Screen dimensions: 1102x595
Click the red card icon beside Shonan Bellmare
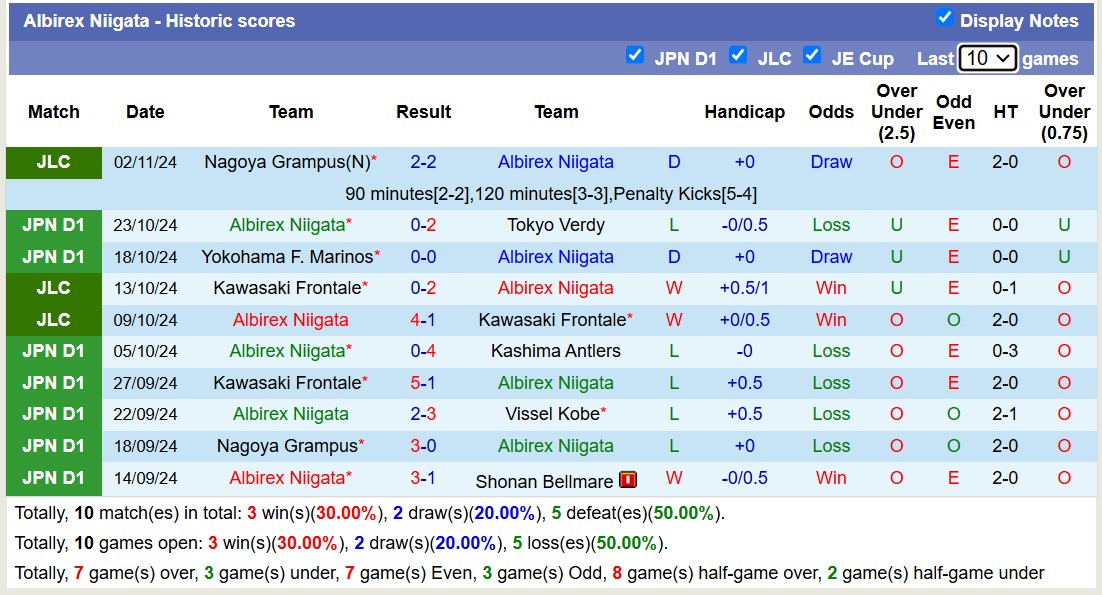628,480
